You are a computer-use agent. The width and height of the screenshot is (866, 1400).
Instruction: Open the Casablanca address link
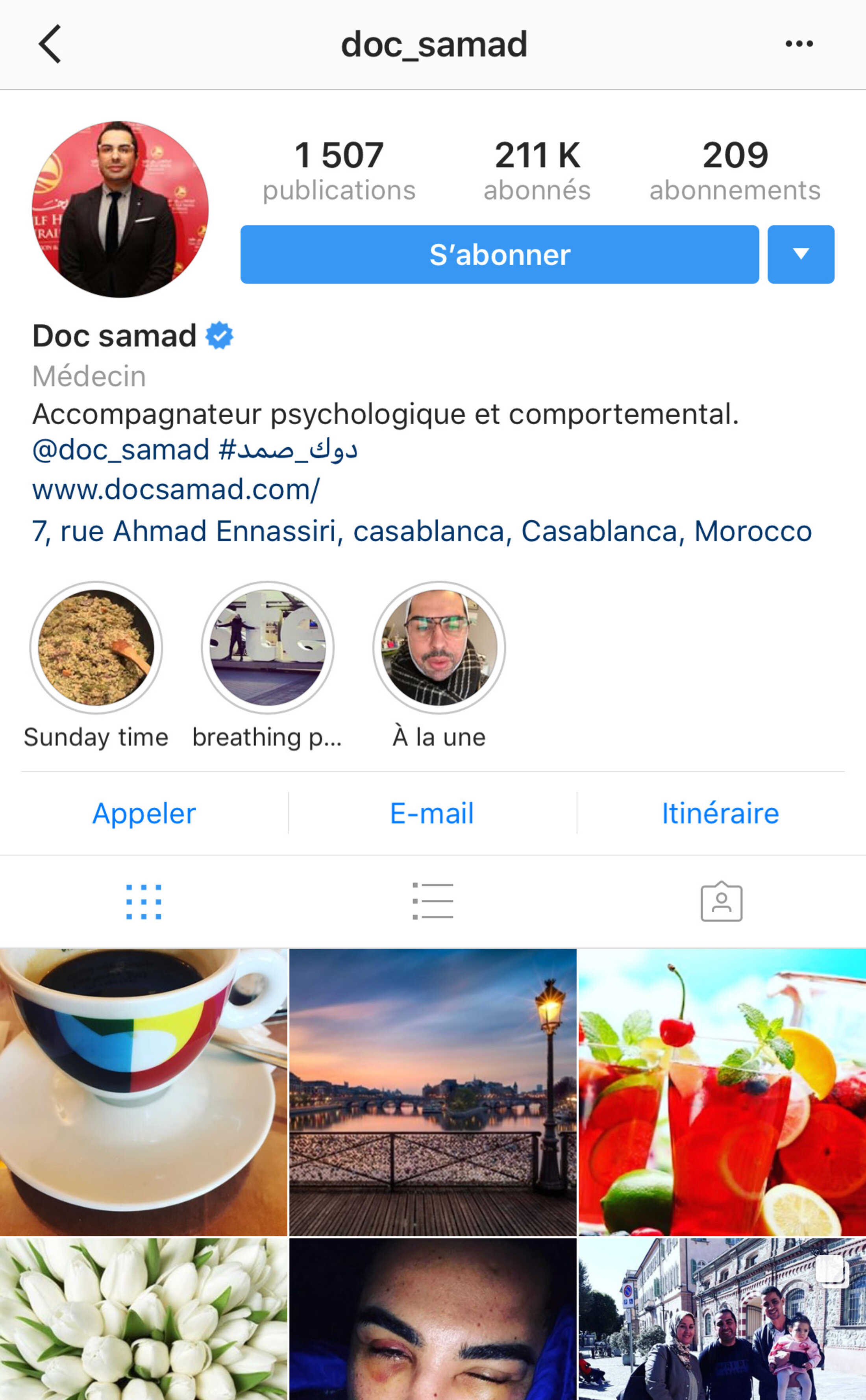pyautogui.click(x=422, y=531)
